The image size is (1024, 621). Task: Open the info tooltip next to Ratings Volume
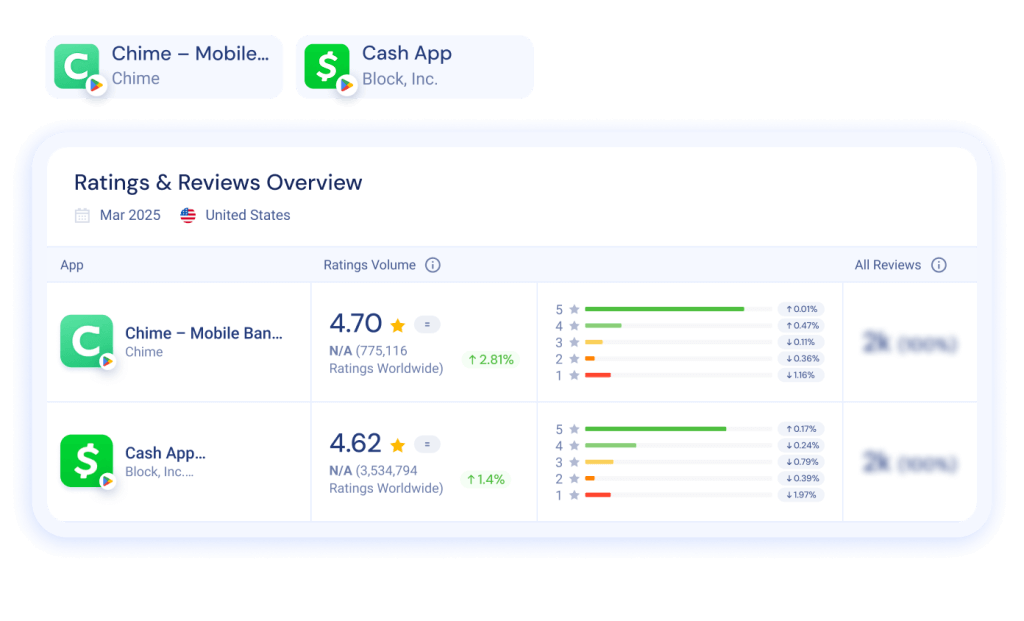pos(432,265)
